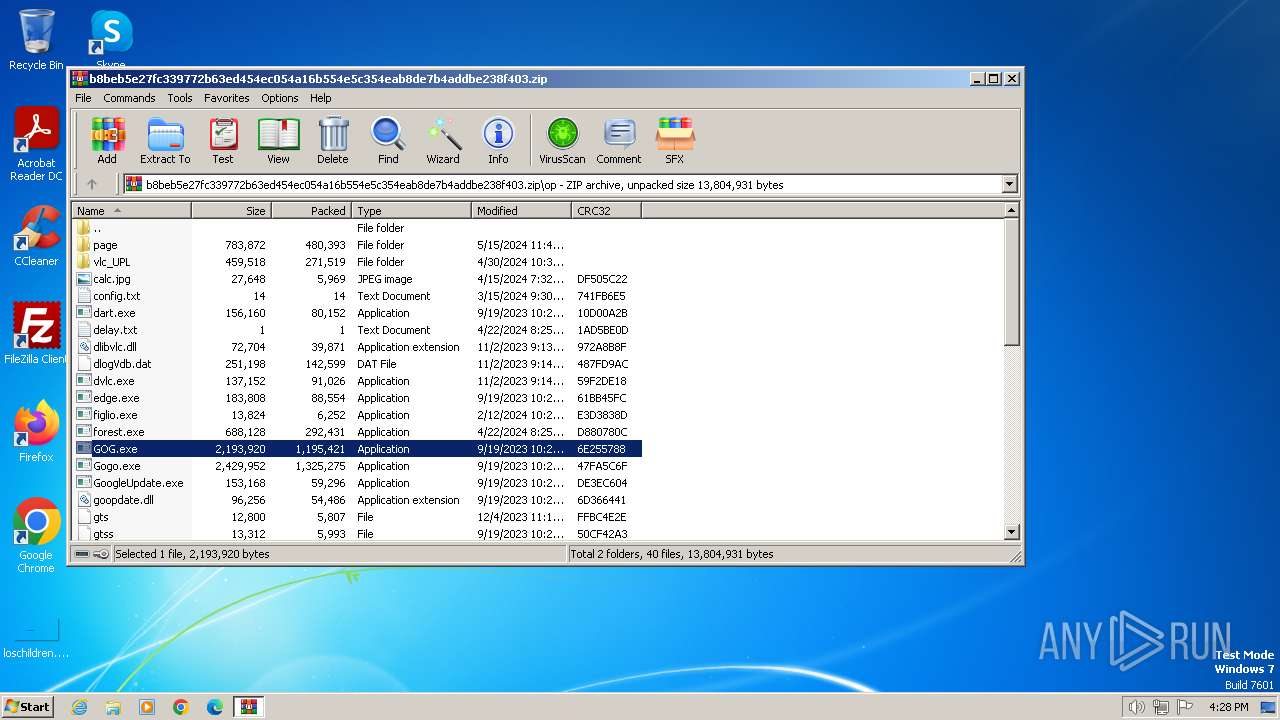Click file list scroll down arrow
The height and width of the screenshot is (720, 1280).
tap(1011, 532)
